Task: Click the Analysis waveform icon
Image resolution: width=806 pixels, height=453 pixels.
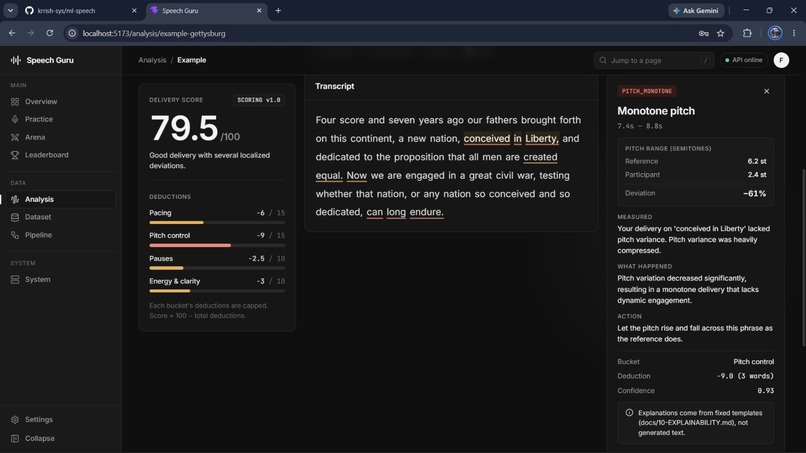Action: coord(15,200)
